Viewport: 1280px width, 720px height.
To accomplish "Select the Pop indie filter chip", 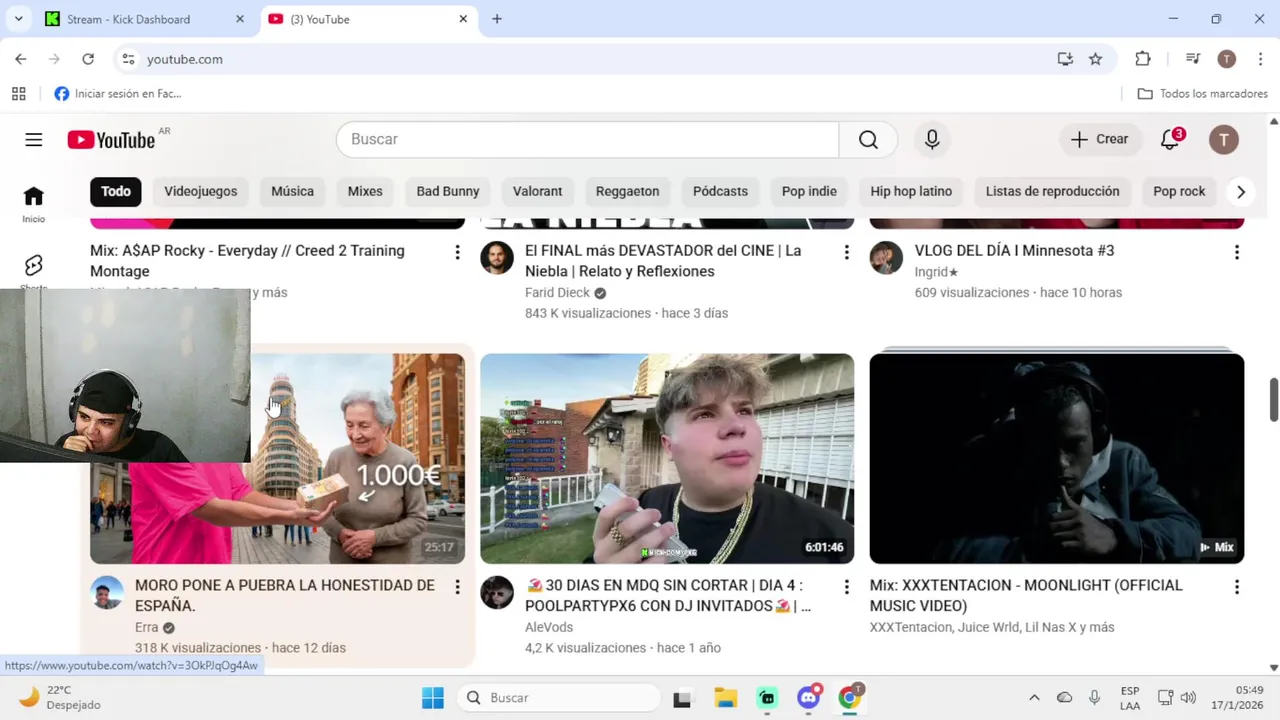I will [809, 191].
